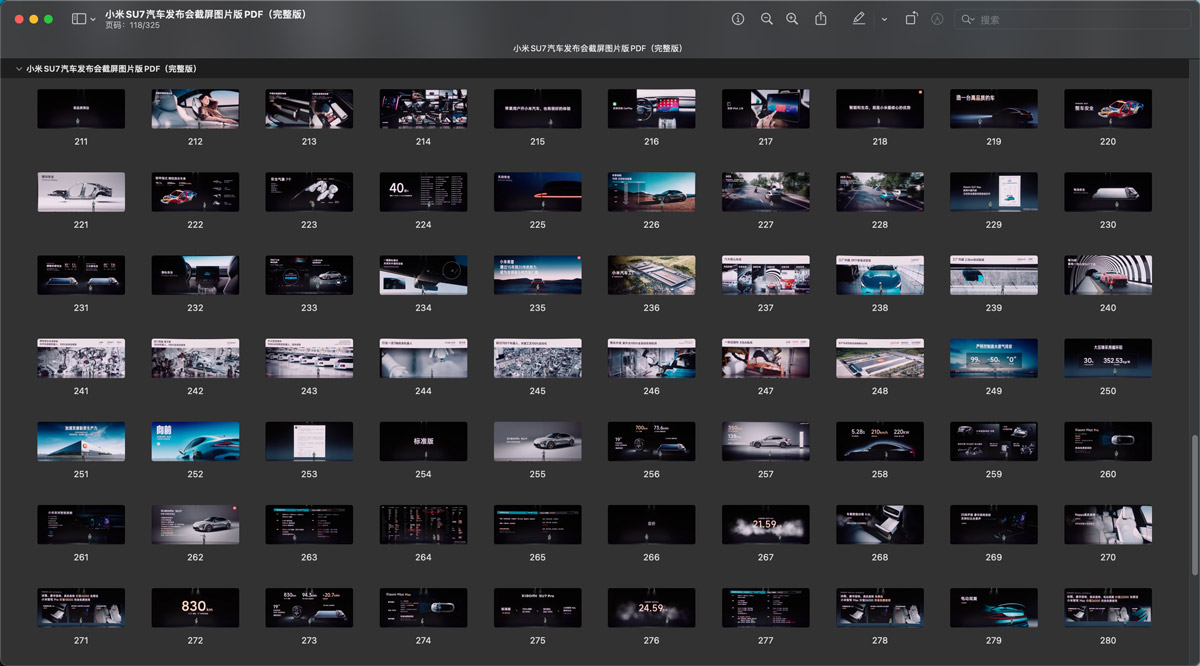
Task: Pick the page 262 thumbnail
Action: [x=195, y=524]
